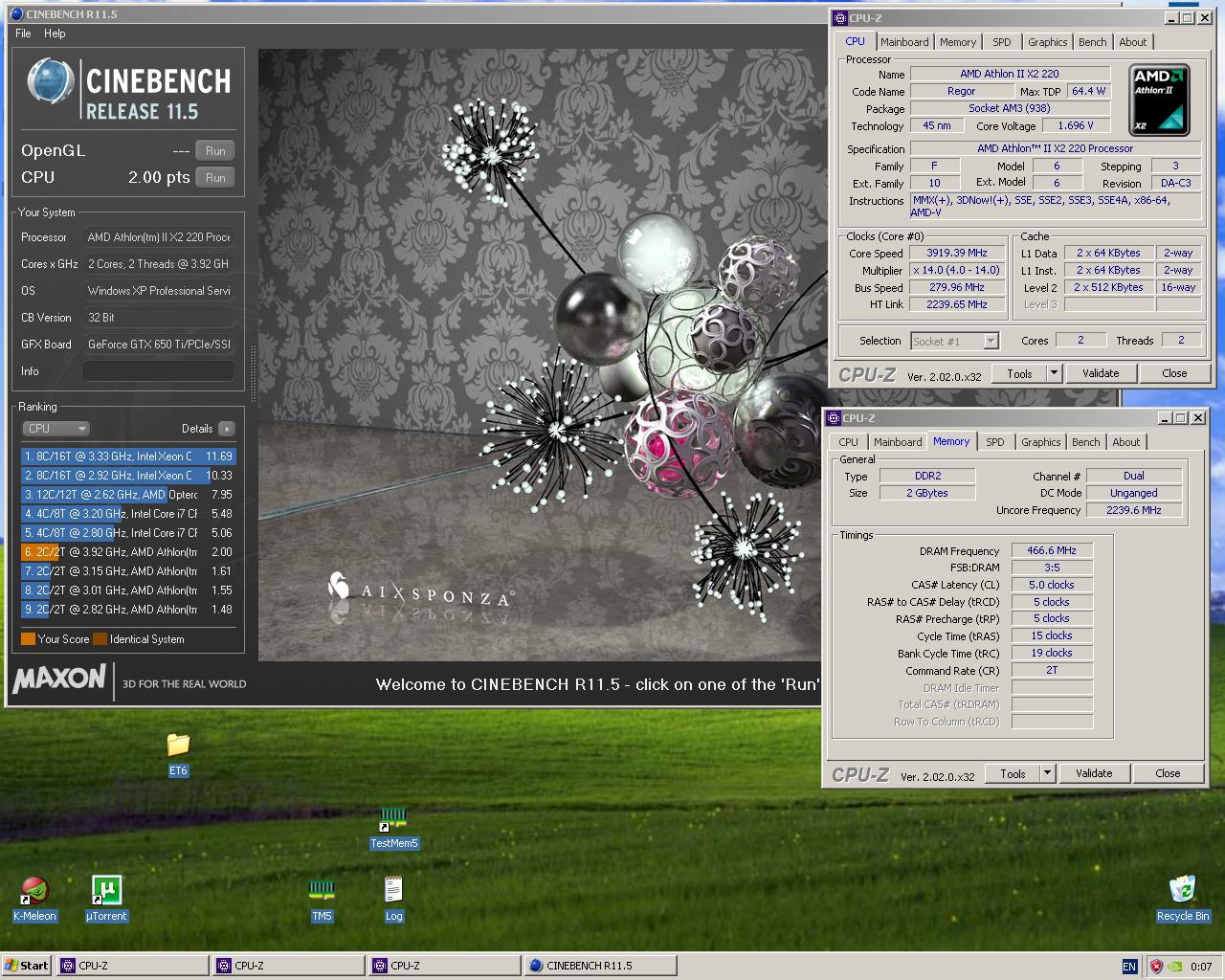Viewport: 1225px width, 980px height.
Task: Open the ranking CPU dropdown
Action: click(x=56, y=429)
